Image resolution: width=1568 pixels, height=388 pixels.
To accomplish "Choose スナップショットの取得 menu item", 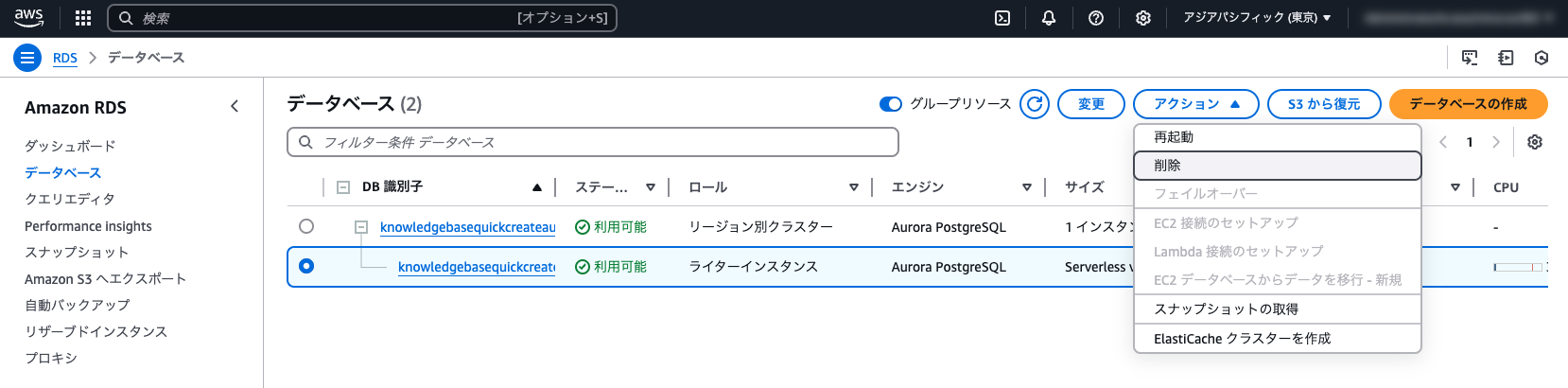I will pos(1278,309).
